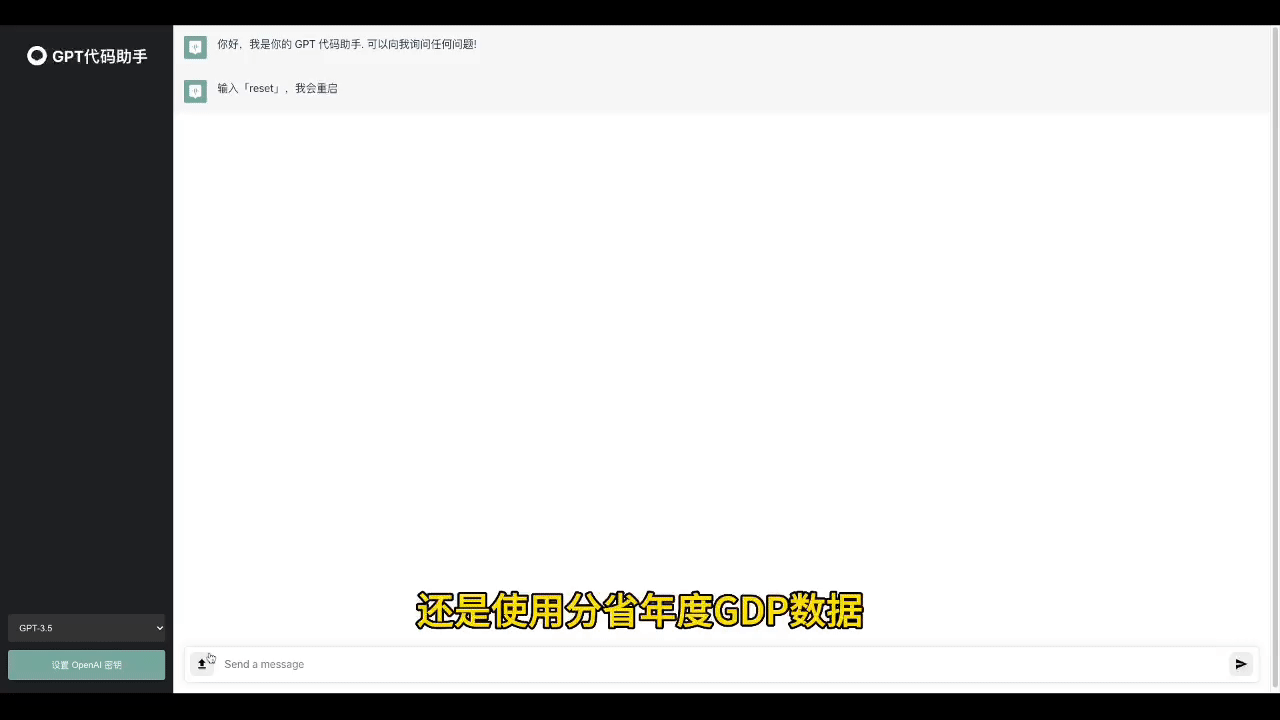The image size is (1280, 720).
Task: Click the bot avatar on the greeting message
Action: pyautogui.click(x=195, y=46)
